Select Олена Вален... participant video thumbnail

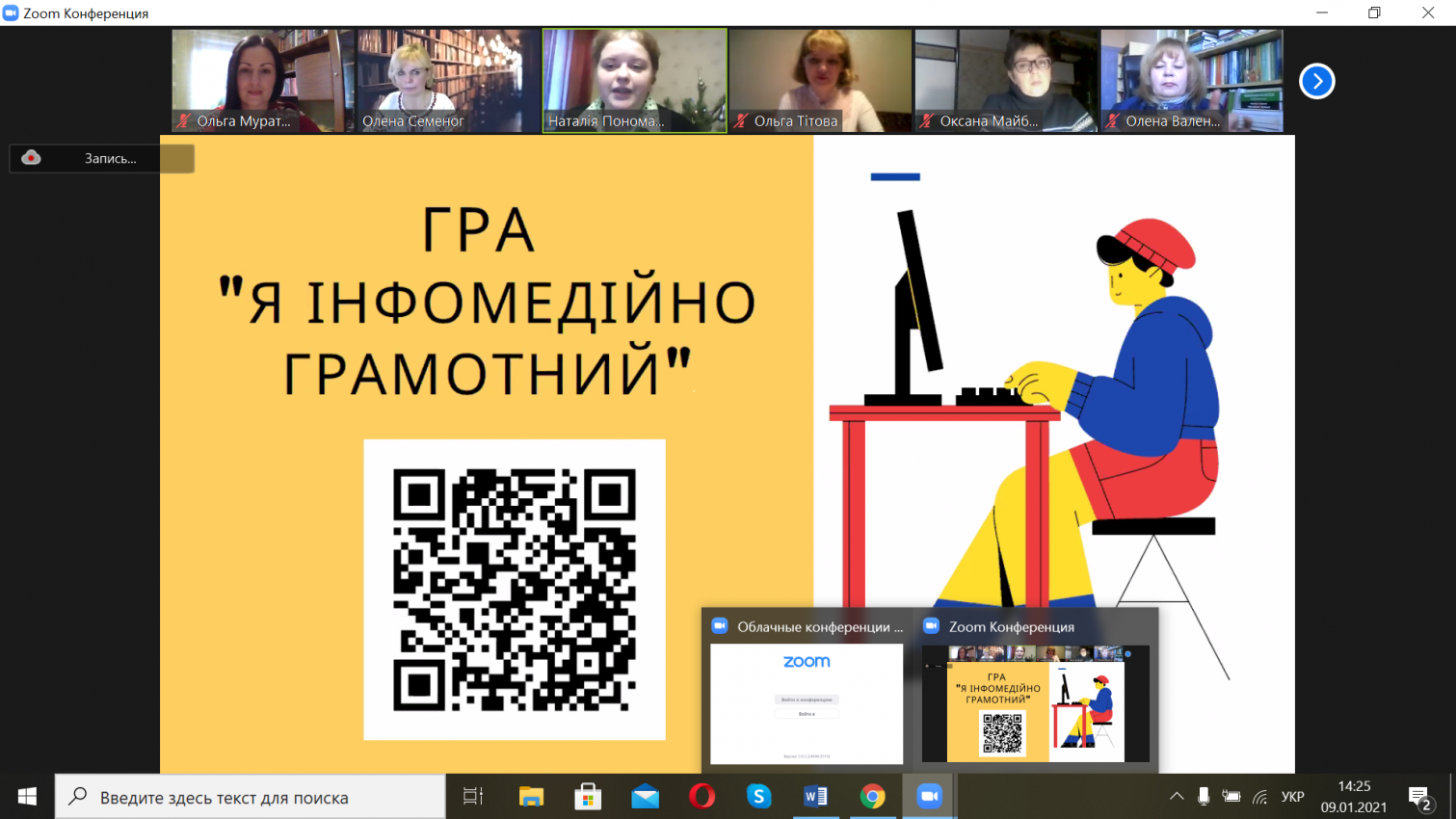(1192, 81)
